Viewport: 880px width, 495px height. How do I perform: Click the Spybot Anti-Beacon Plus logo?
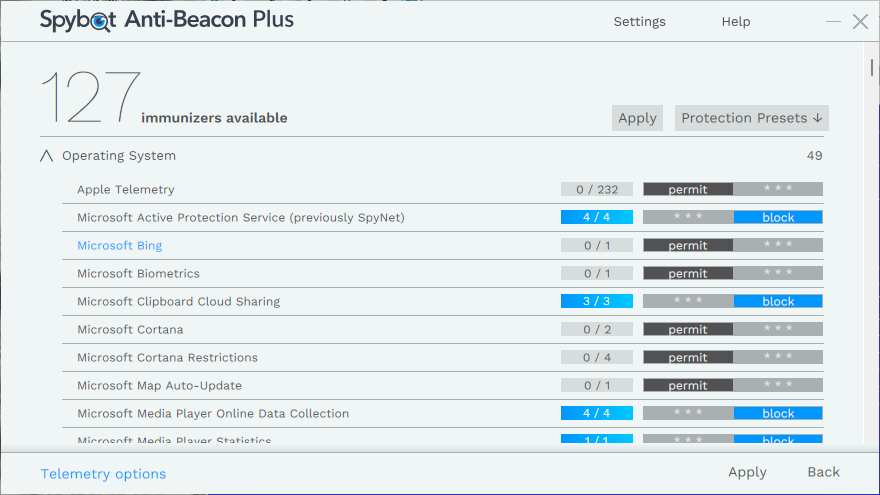(x=167, y=20)
